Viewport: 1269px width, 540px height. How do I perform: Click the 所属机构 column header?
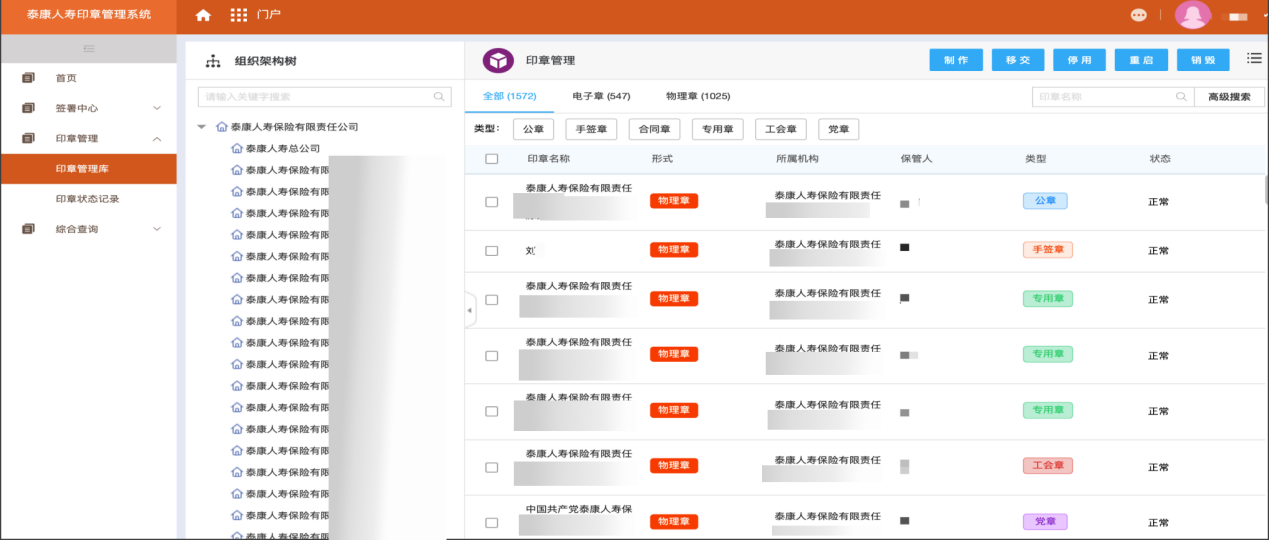point(797,159)
